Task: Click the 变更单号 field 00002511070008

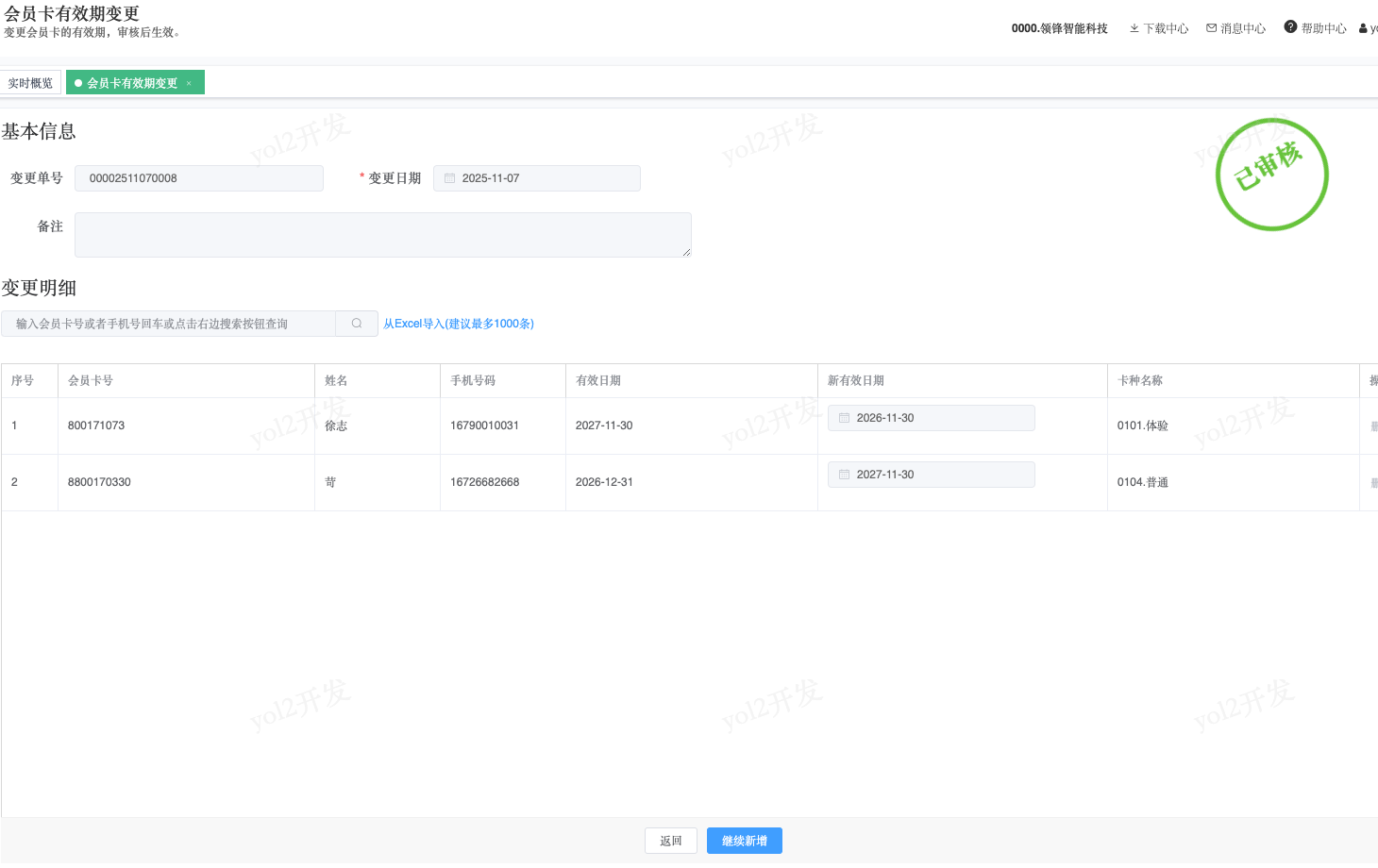Action: 199,178
